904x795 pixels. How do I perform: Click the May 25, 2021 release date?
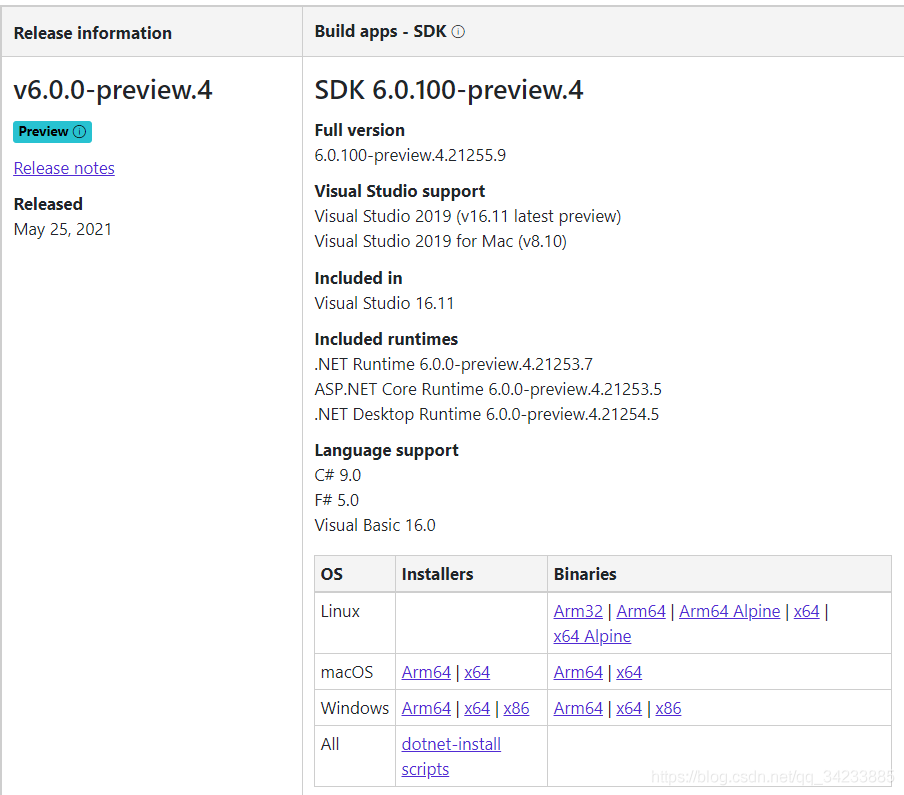click(63, 229)
